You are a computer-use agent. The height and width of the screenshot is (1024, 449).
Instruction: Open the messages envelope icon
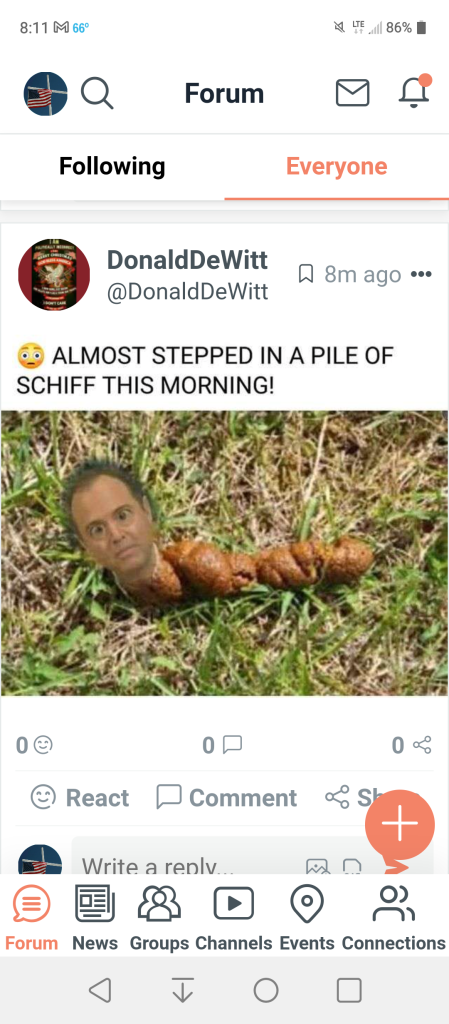click(352, 93)
